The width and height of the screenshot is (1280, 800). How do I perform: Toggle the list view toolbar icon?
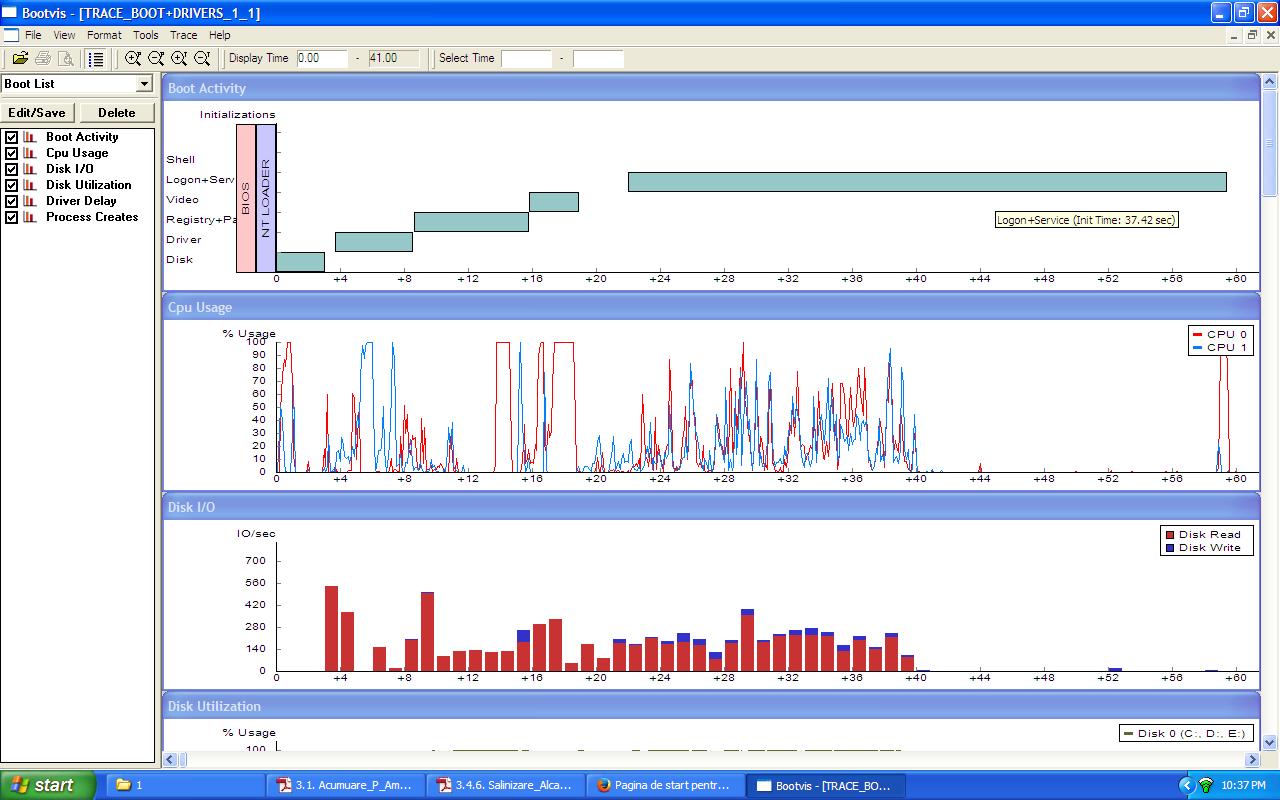pos(96,59)
